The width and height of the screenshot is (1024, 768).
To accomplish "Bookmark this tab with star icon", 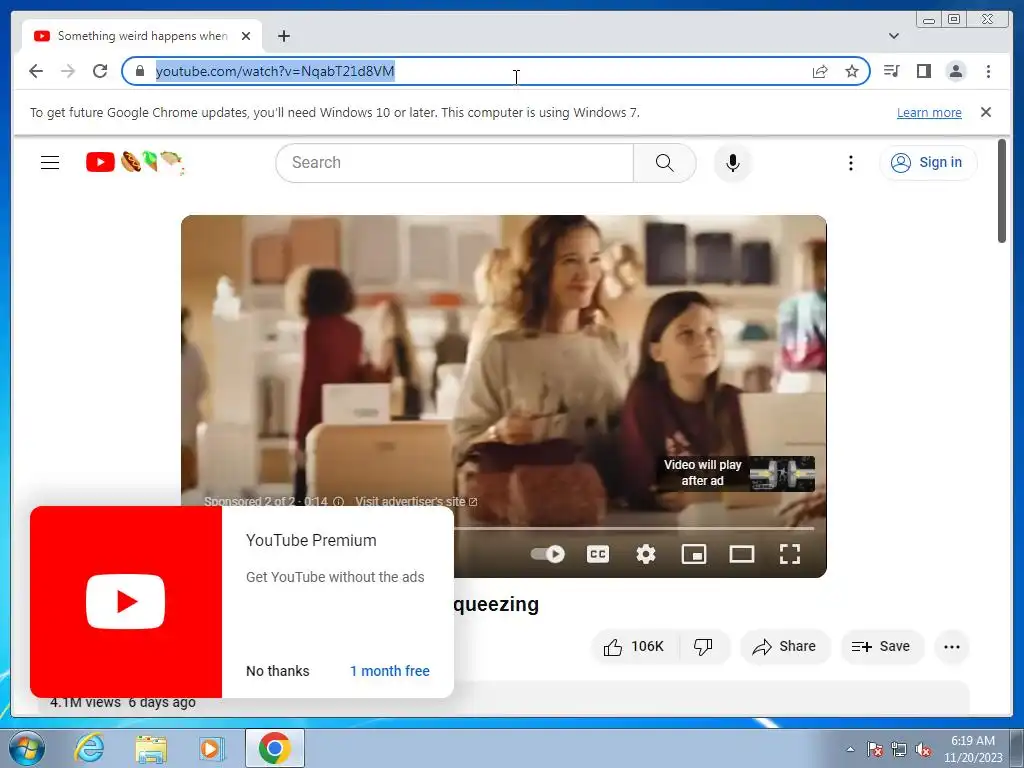I will (852, 71).
